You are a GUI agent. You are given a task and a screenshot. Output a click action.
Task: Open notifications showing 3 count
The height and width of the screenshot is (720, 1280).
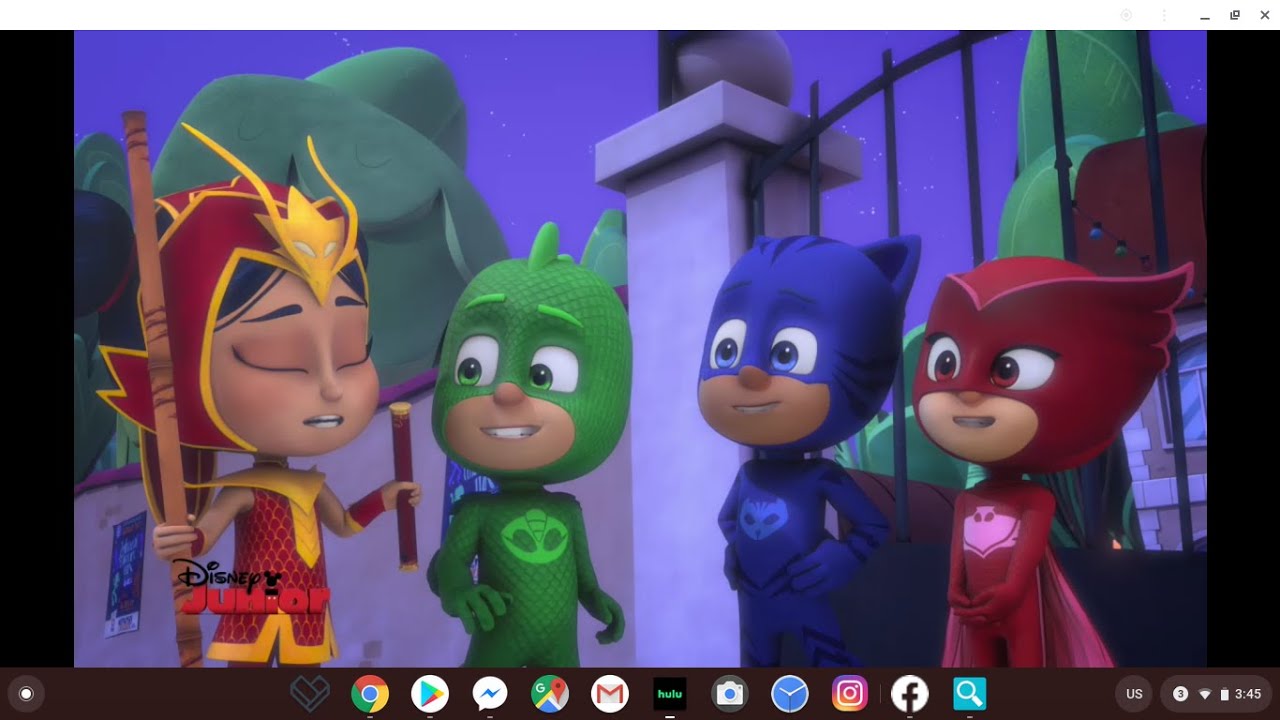[1180, 694]
